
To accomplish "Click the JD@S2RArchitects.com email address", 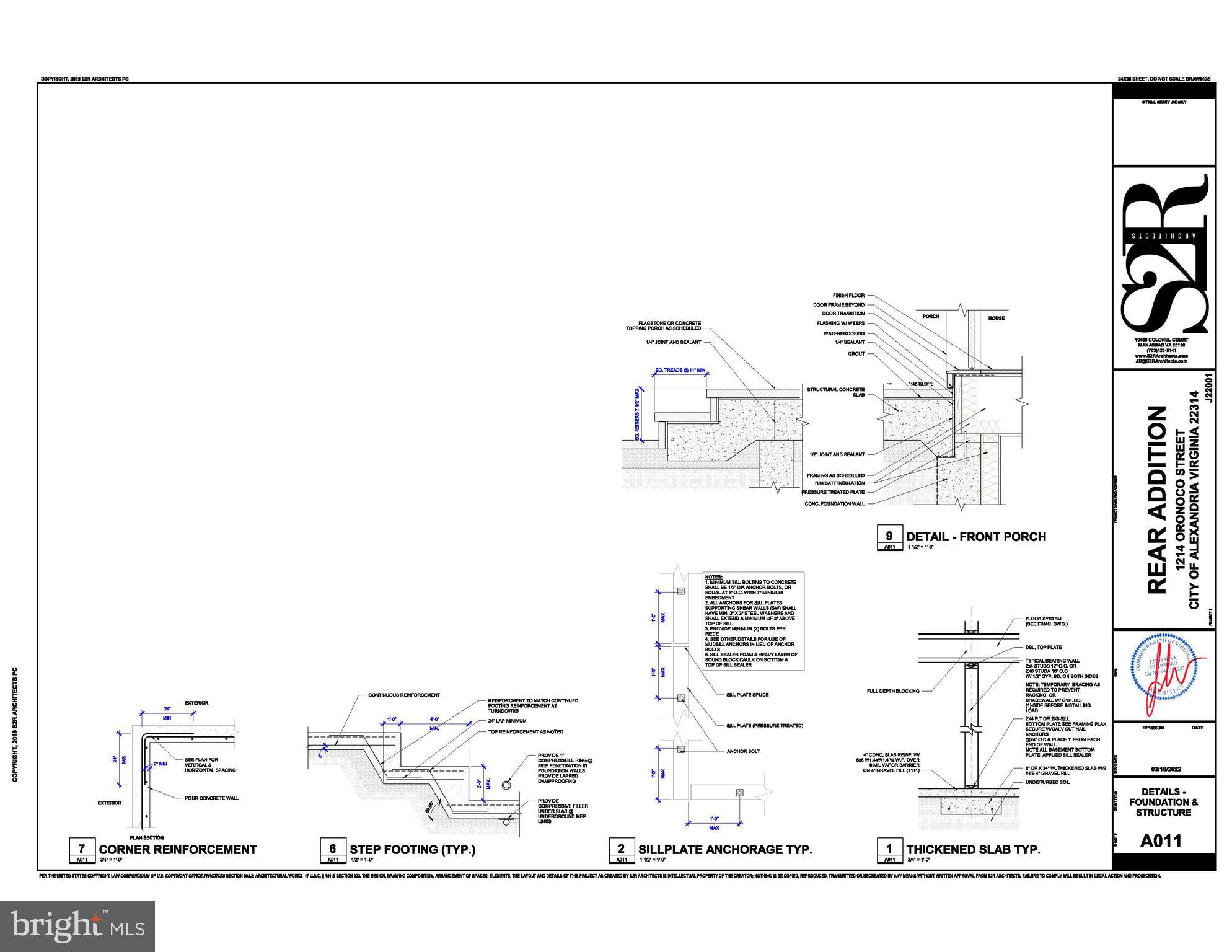I will click(1161, 361).
